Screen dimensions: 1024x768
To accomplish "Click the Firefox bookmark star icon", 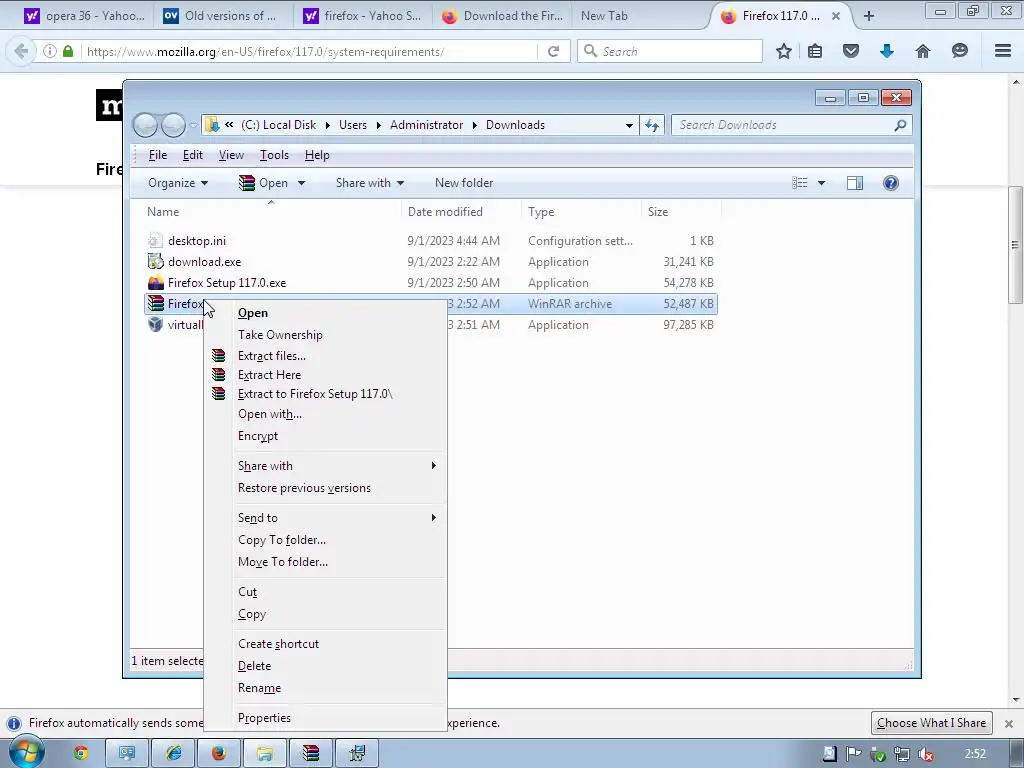I will point(784,51).
